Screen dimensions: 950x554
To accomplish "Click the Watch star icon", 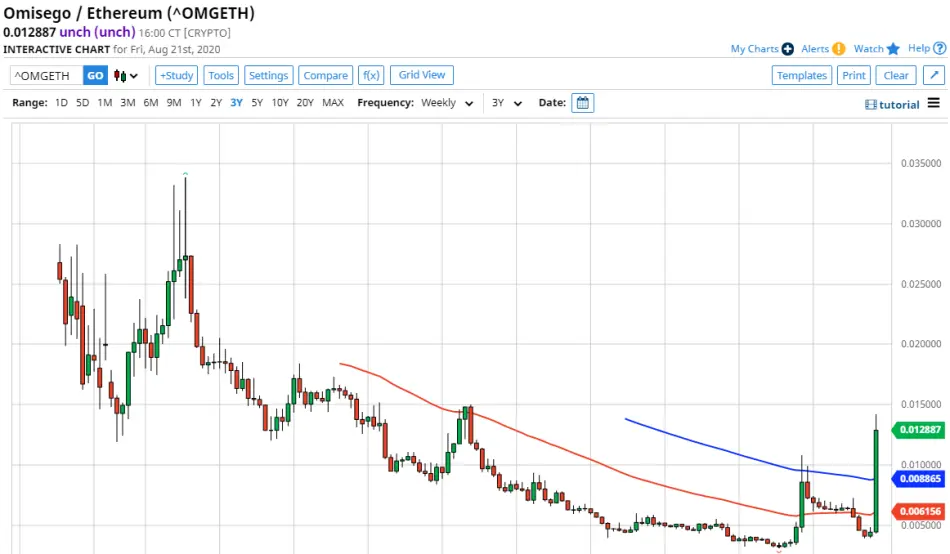I will point(893,49).
